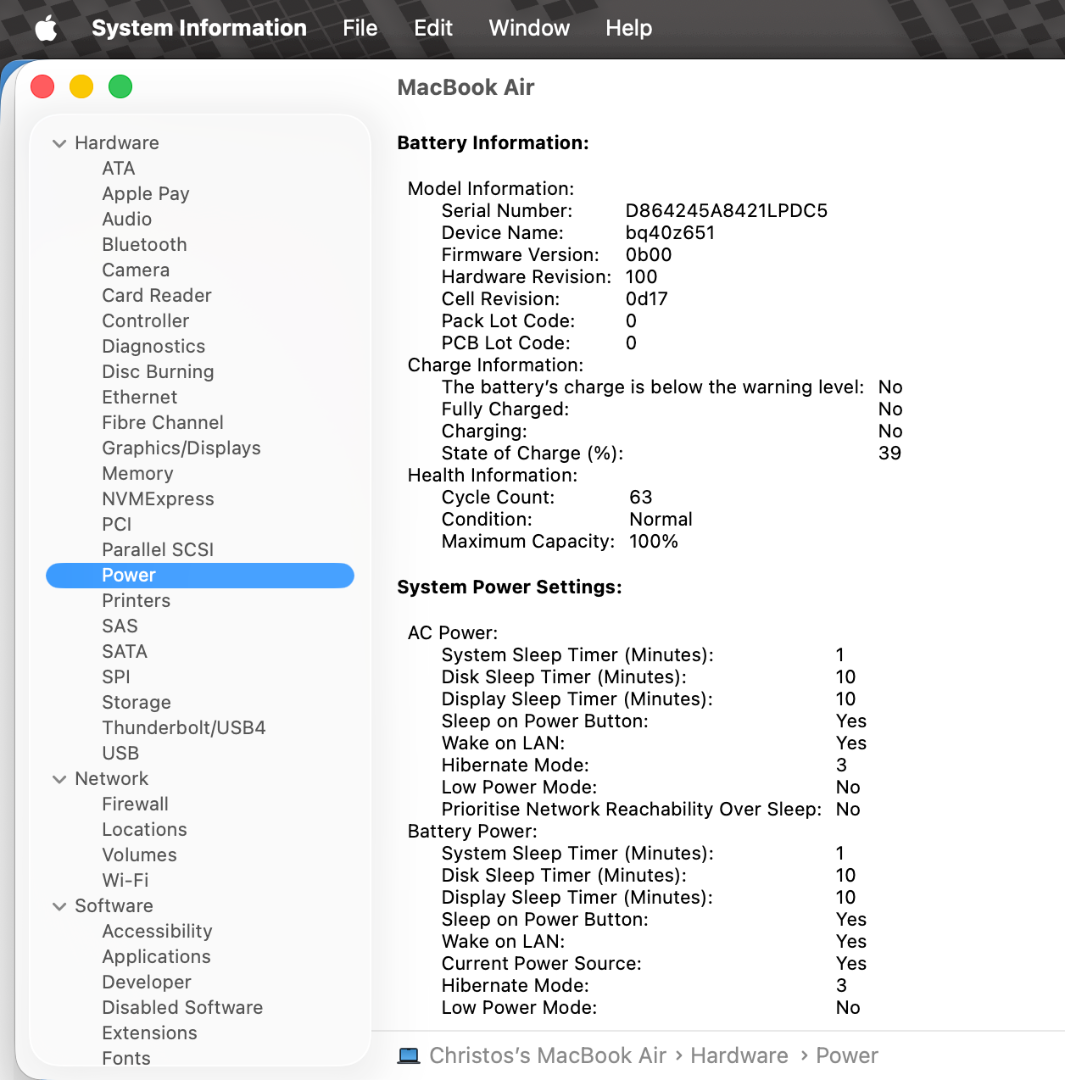1065x1080 pixels.
Task: Close the System Information window
Action: coord(43,87)
